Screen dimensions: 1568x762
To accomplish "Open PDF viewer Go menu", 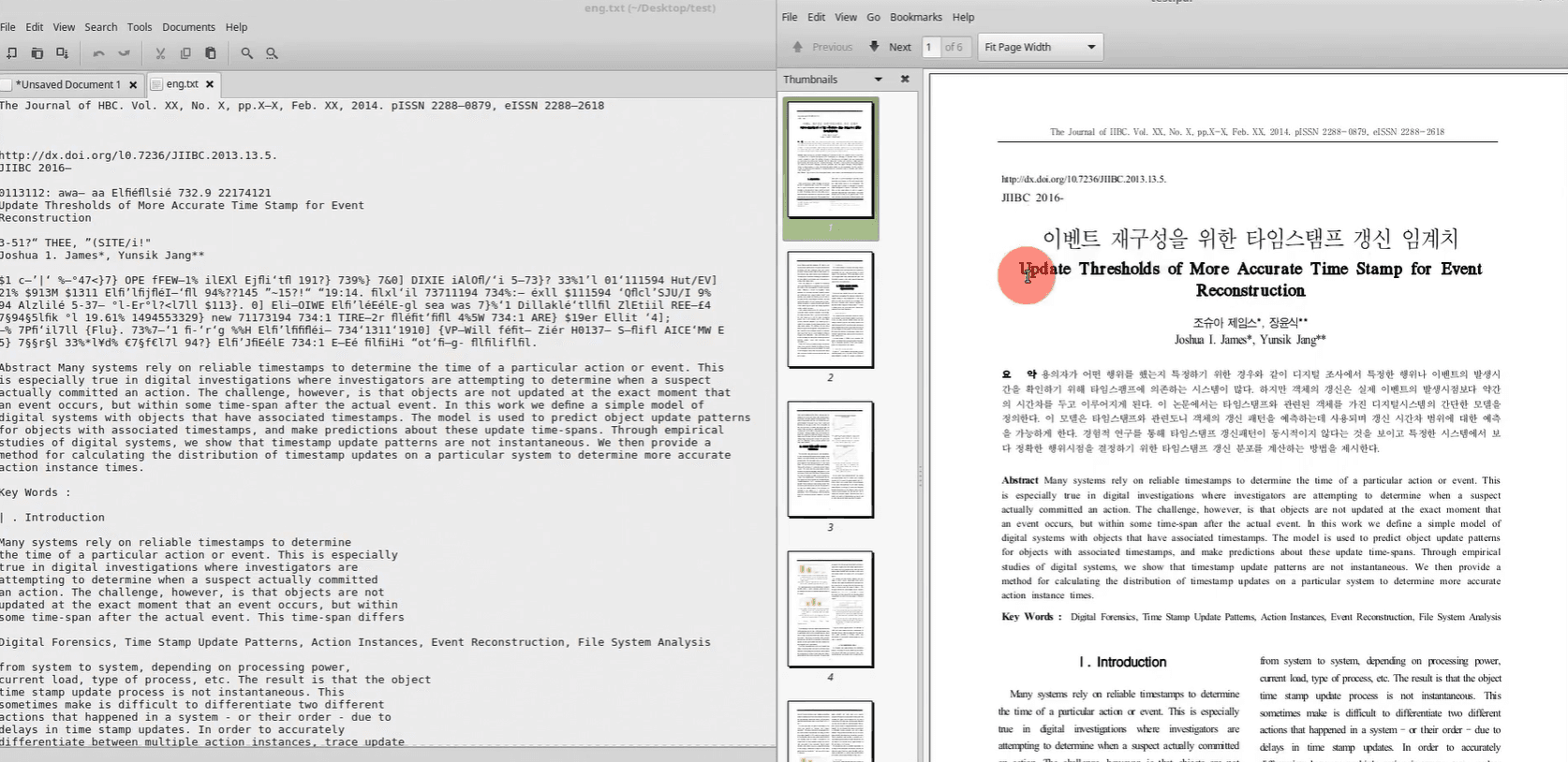I will [x=873, y=17].
